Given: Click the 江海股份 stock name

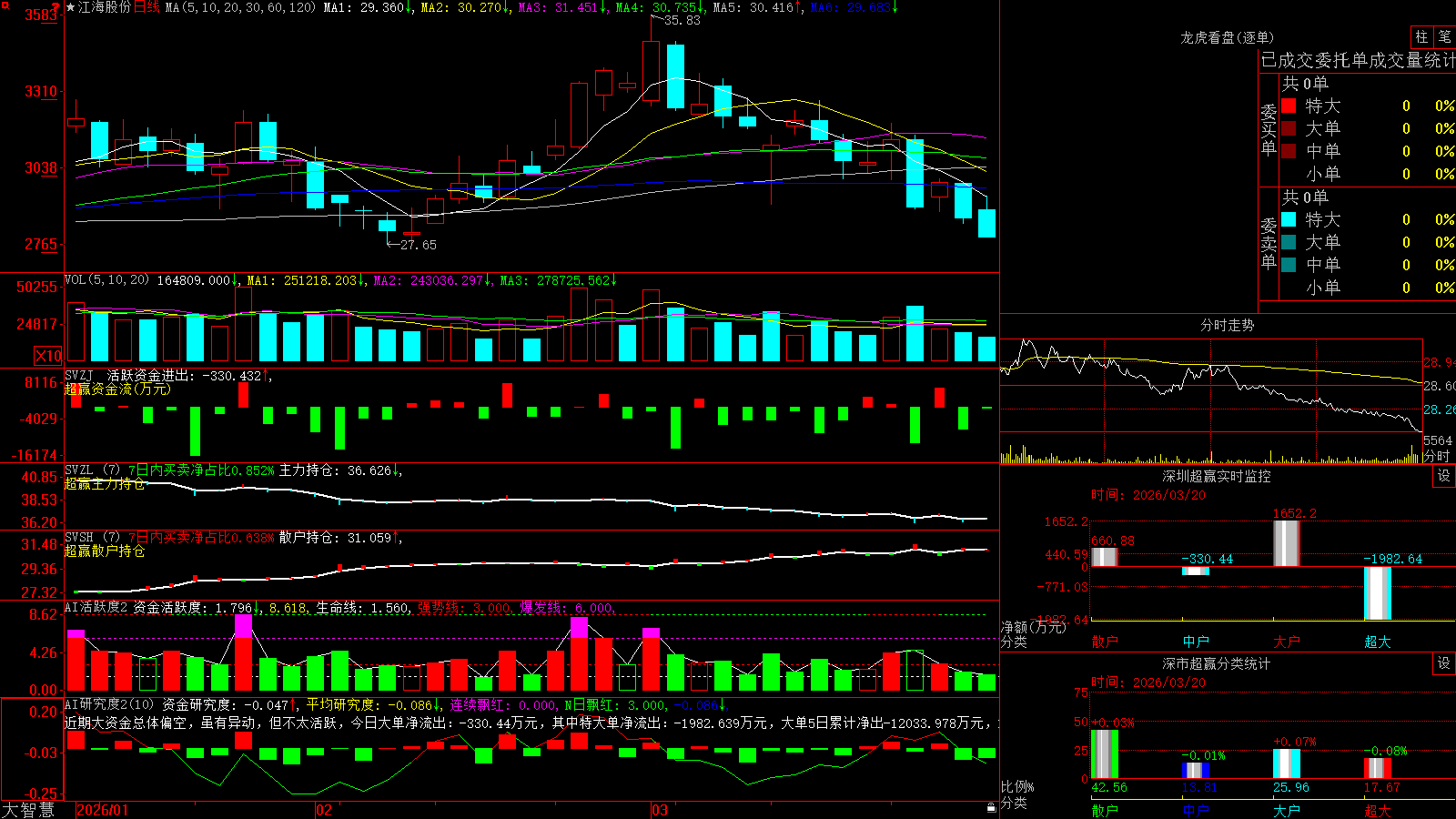Looking at the screenshot, I should click(105, 7).
